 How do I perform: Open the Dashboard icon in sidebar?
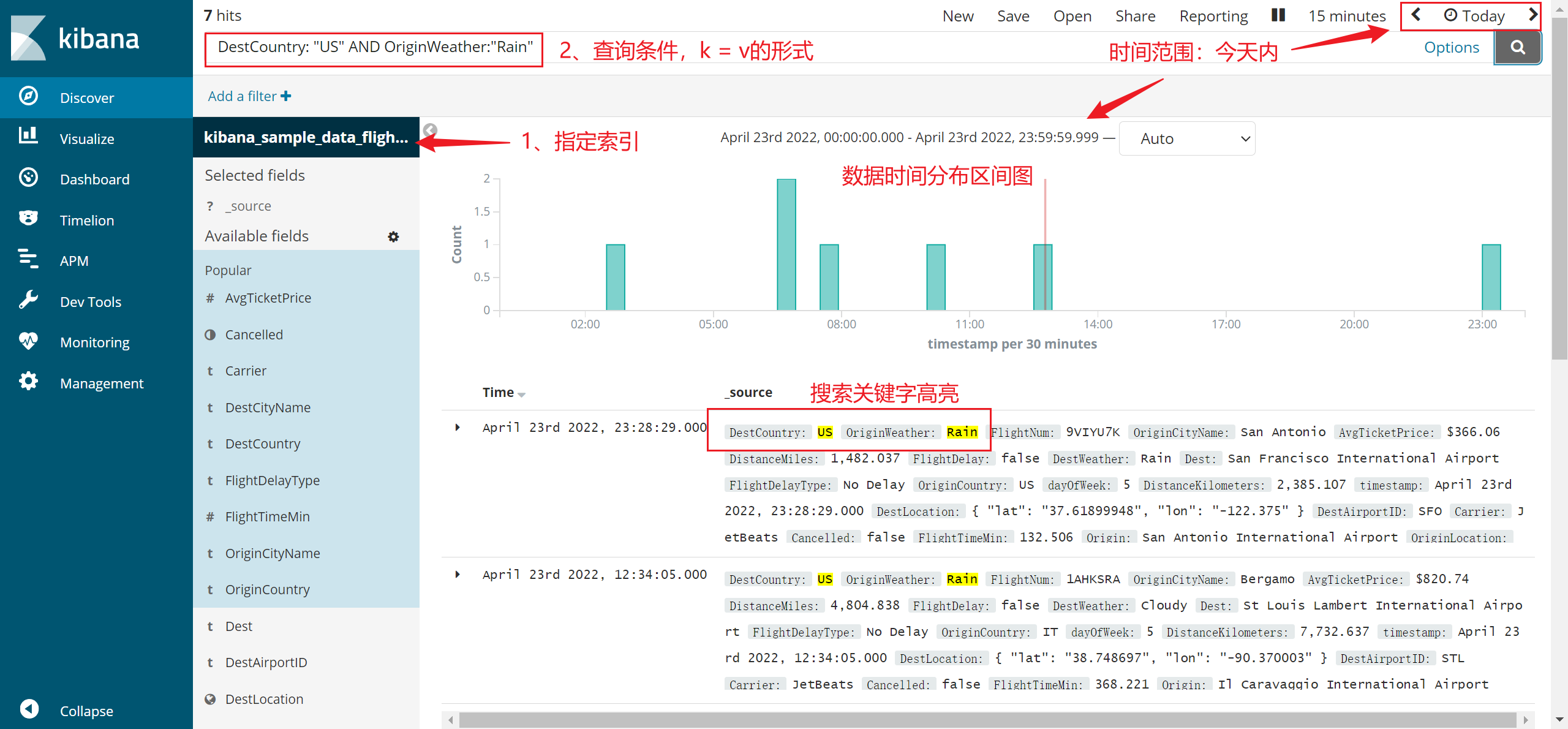coord(28,178)
